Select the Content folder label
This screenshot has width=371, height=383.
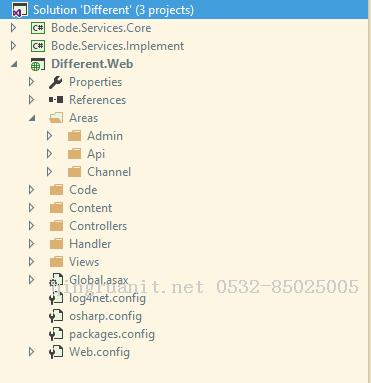click(x=91, y=208)
